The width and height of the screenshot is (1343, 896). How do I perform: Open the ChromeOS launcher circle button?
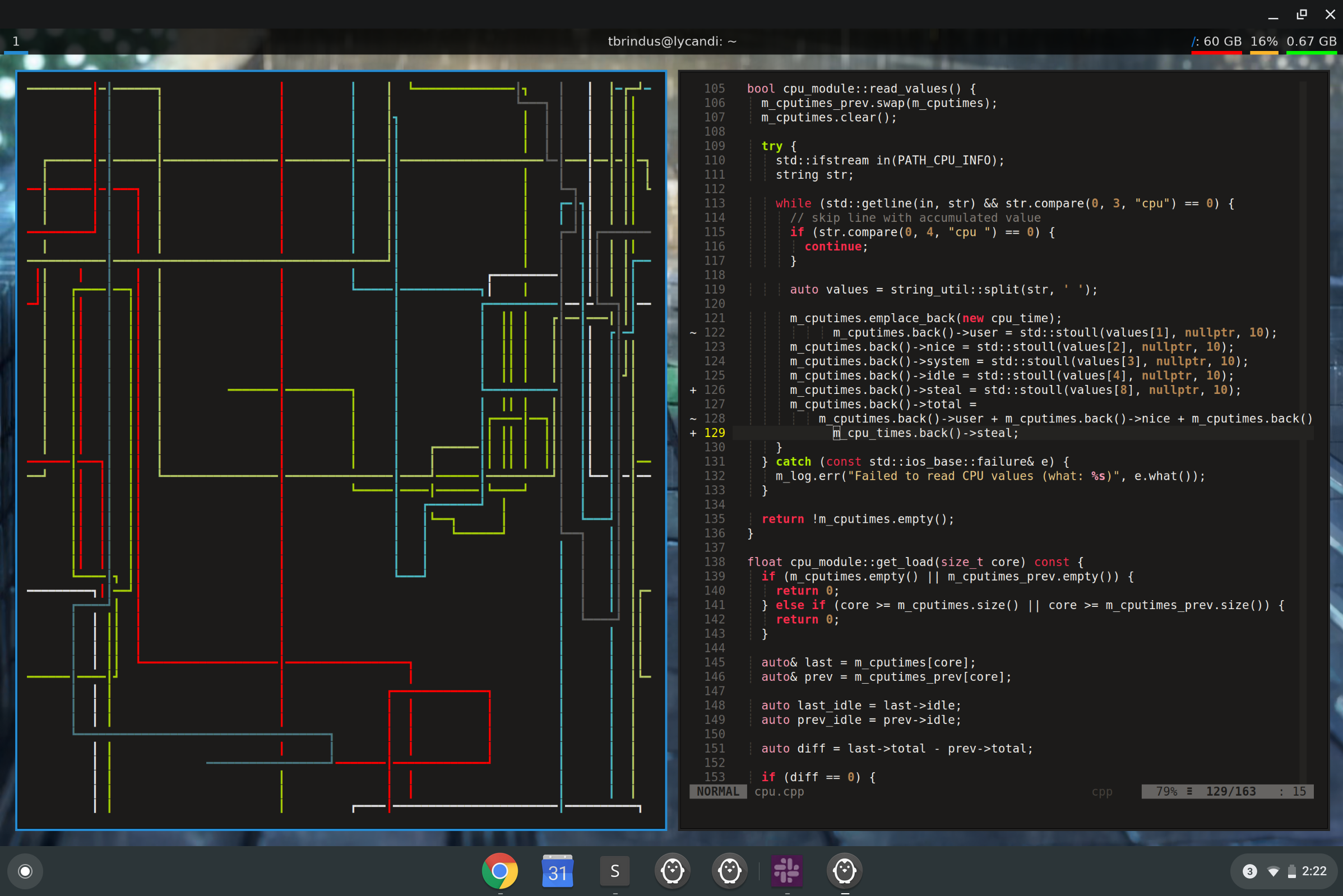25,871
